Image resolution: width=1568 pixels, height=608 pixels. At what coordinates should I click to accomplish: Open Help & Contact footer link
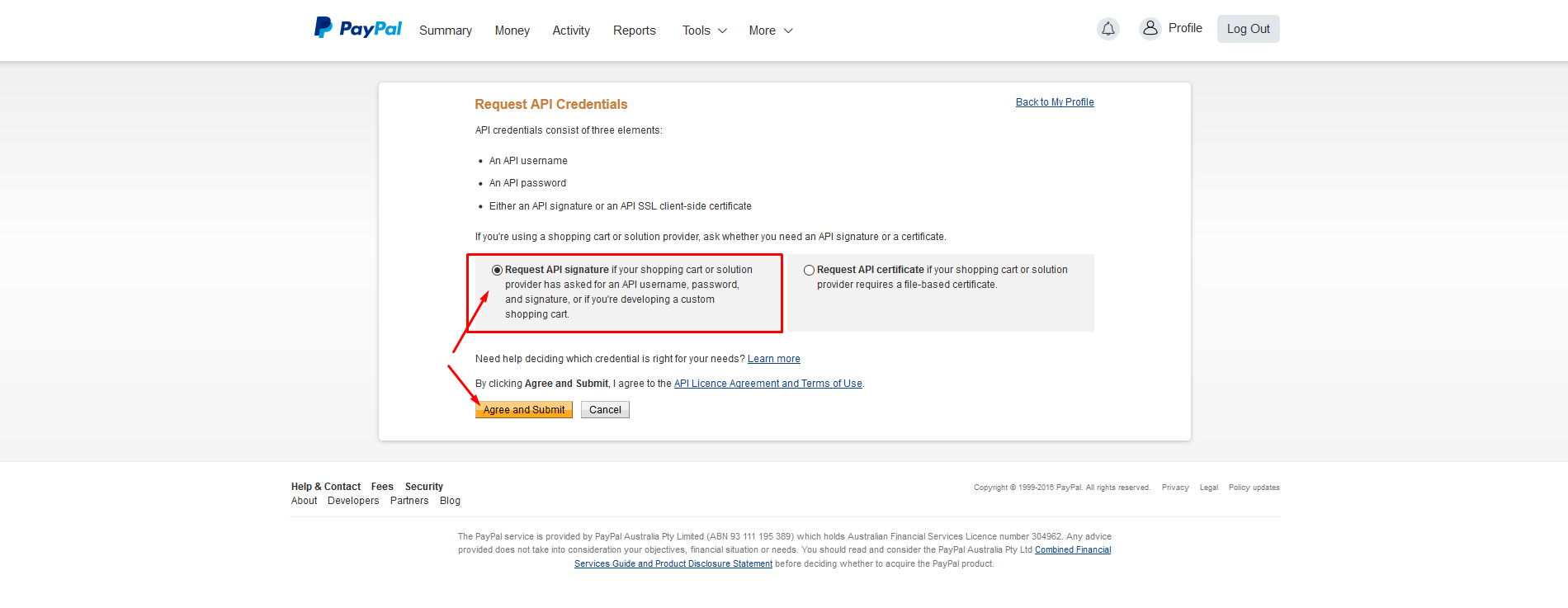[x=326, y=487]
